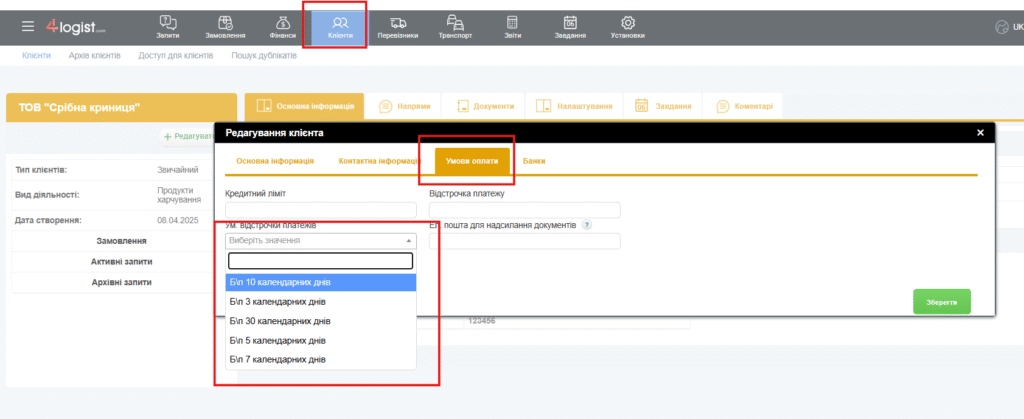The height and width of the screenshot is (419, 1024).
Task: Select Б/п 10 календарних днів option
Action: pos(320,282)
